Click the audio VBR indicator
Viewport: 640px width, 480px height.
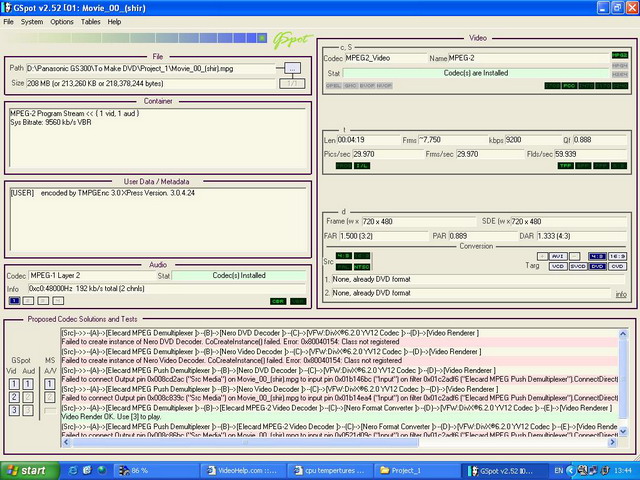pos(298,301)
